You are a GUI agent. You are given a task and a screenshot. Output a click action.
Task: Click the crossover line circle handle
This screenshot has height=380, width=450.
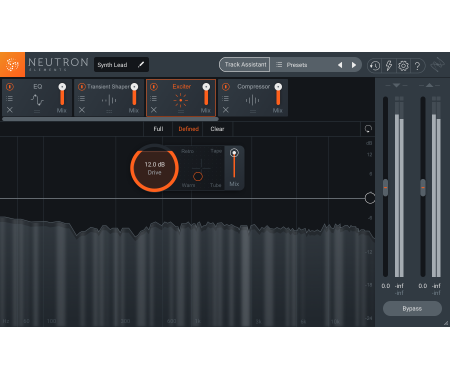370,198
